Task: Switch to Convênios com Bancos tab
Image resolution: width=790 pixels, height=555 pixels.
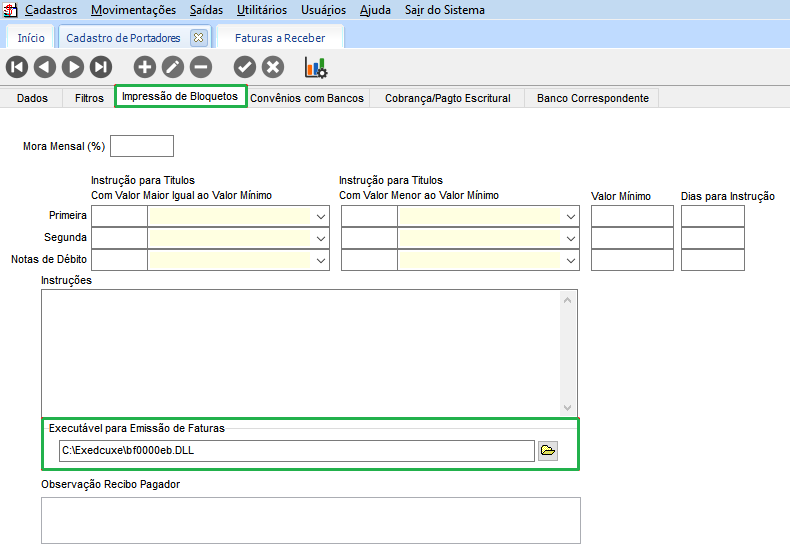Action: 306,98
